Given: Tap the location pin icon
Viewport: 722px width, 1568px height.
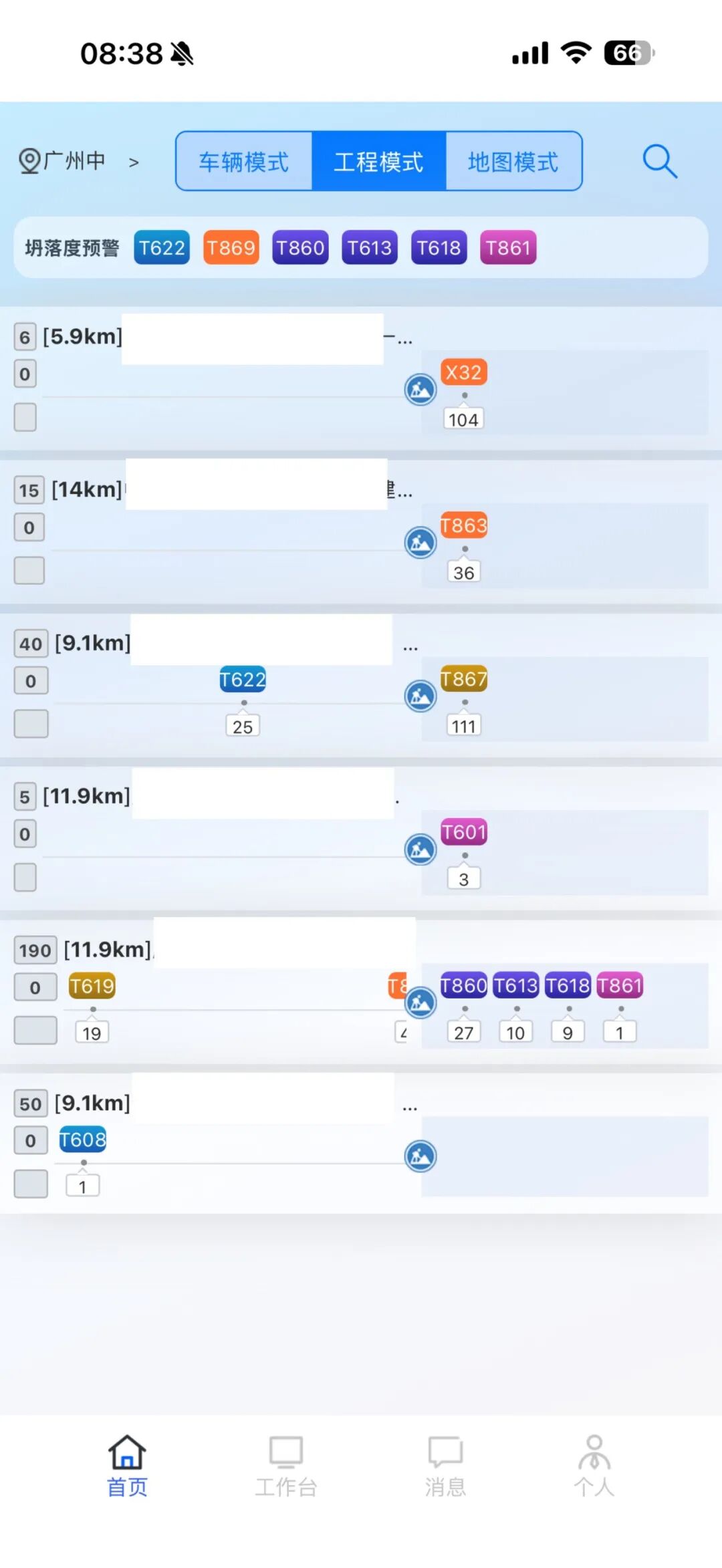Looking at the screenshot, I should pos(29,161).
